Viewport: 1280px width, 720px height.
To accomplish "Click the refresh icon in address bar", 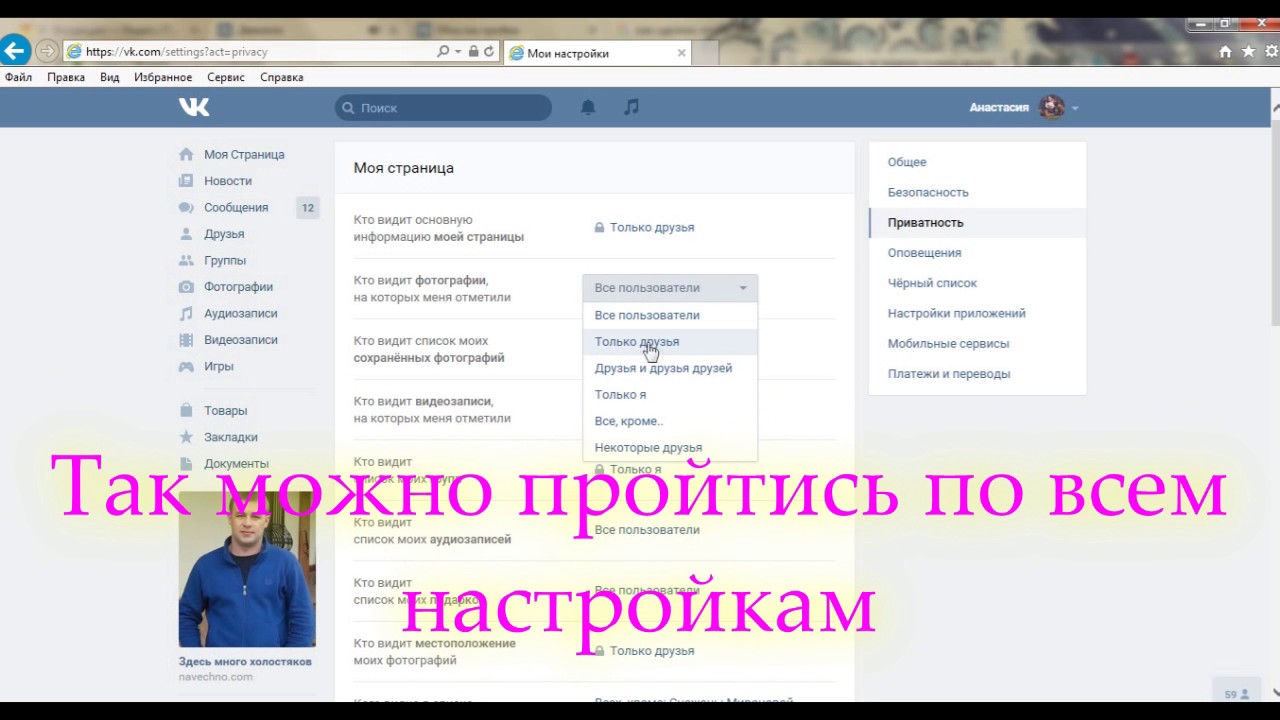I will click(488, 51).
